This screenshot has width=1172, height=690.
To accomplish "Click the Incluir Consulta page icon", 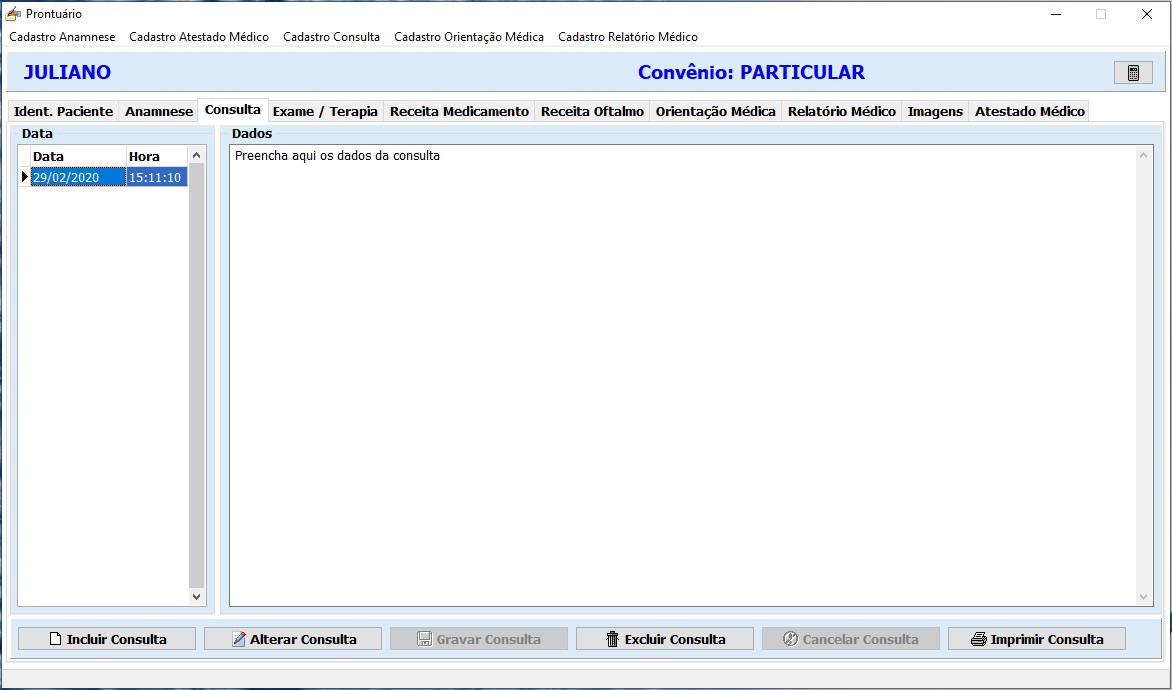I will [x=55, y=639].
